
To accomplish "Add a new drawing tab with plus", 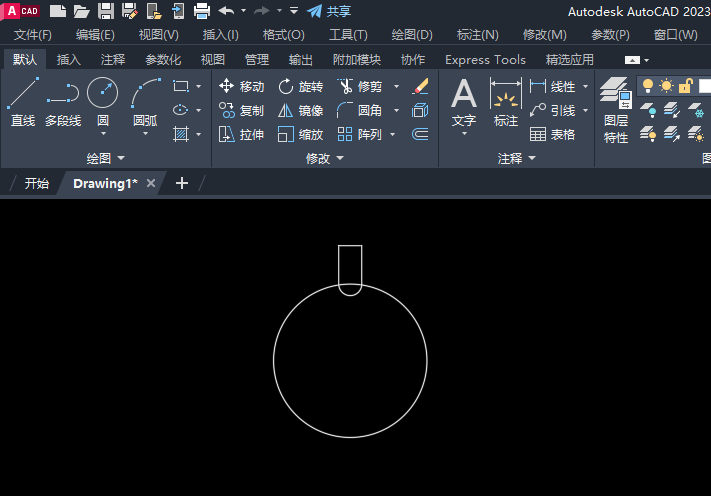I will [182, 183].
